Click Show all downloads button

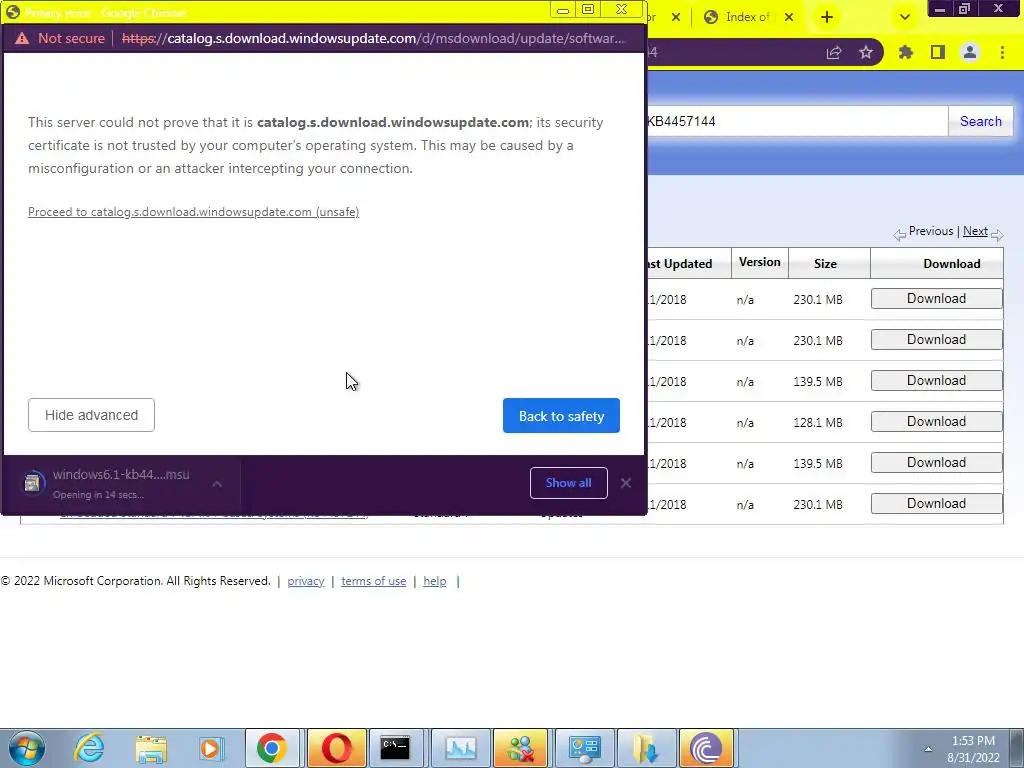[x=568, y=483]
